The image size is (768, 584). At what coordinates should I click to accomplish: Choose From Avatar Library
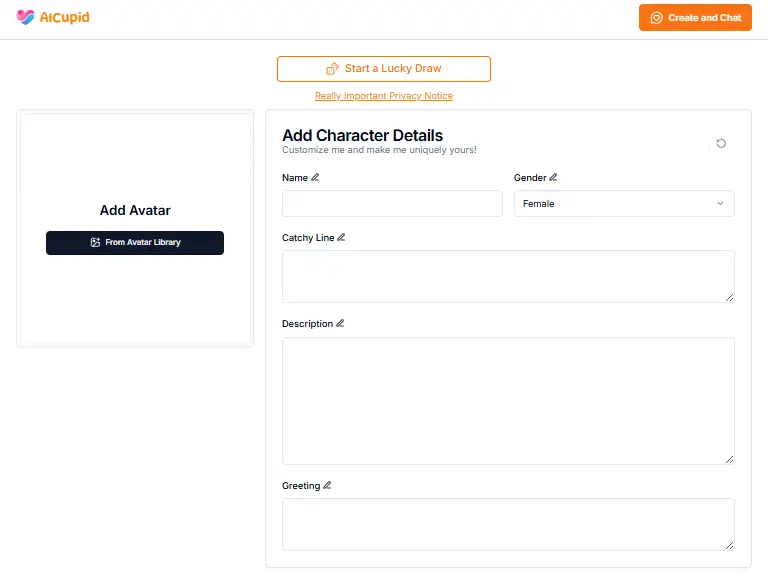coord(135,243)
